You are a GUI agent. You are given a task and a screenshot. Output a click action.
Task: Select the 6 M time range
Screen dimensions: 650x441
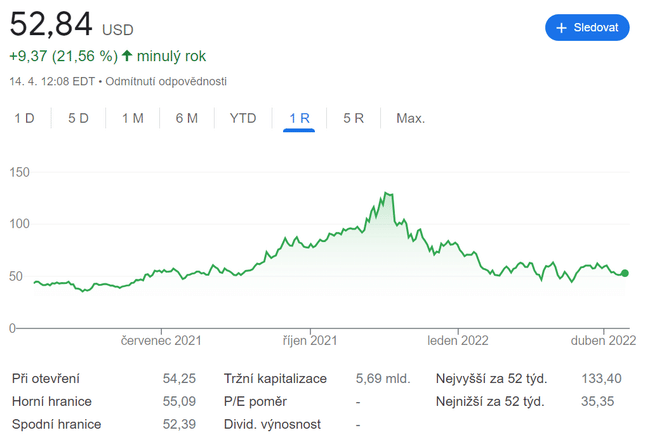(187, 118)
